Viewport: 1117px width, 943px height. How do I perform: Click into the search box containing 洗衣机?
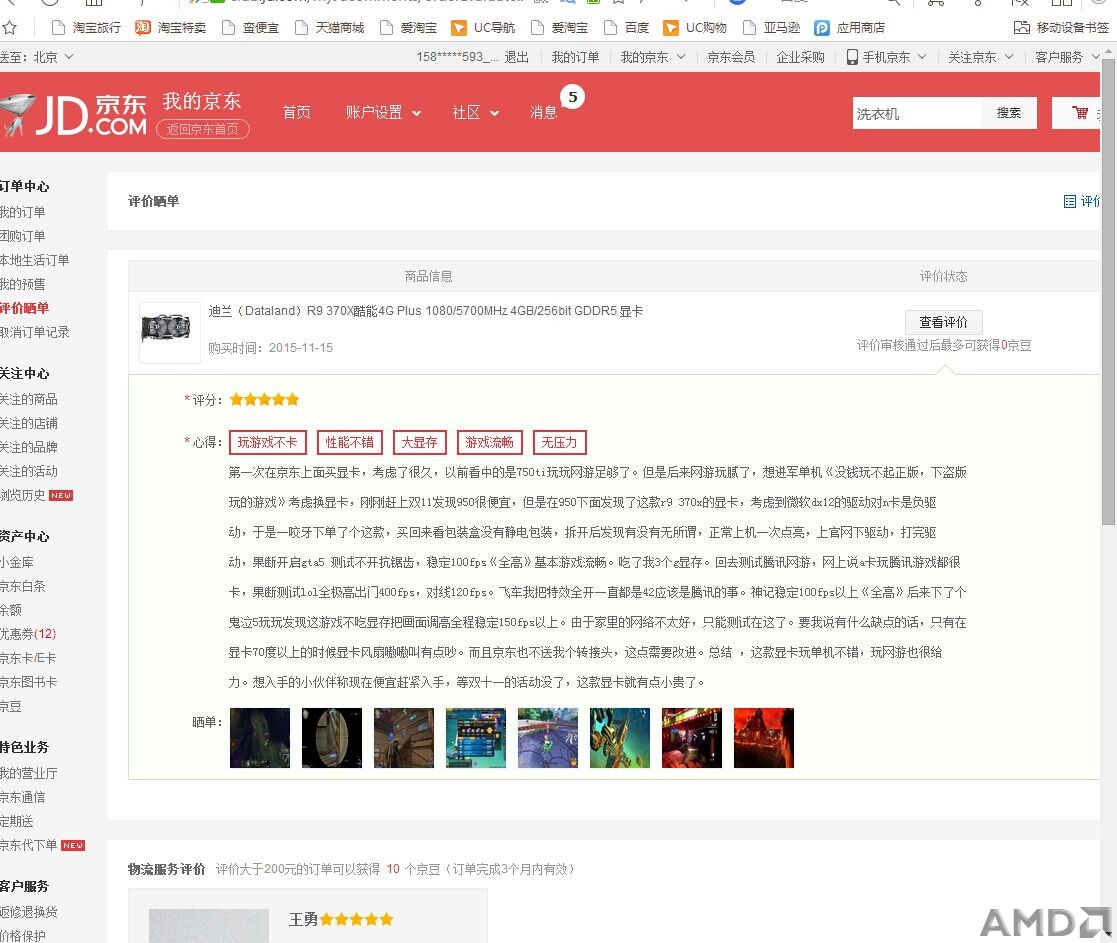(x=917, y=113)
